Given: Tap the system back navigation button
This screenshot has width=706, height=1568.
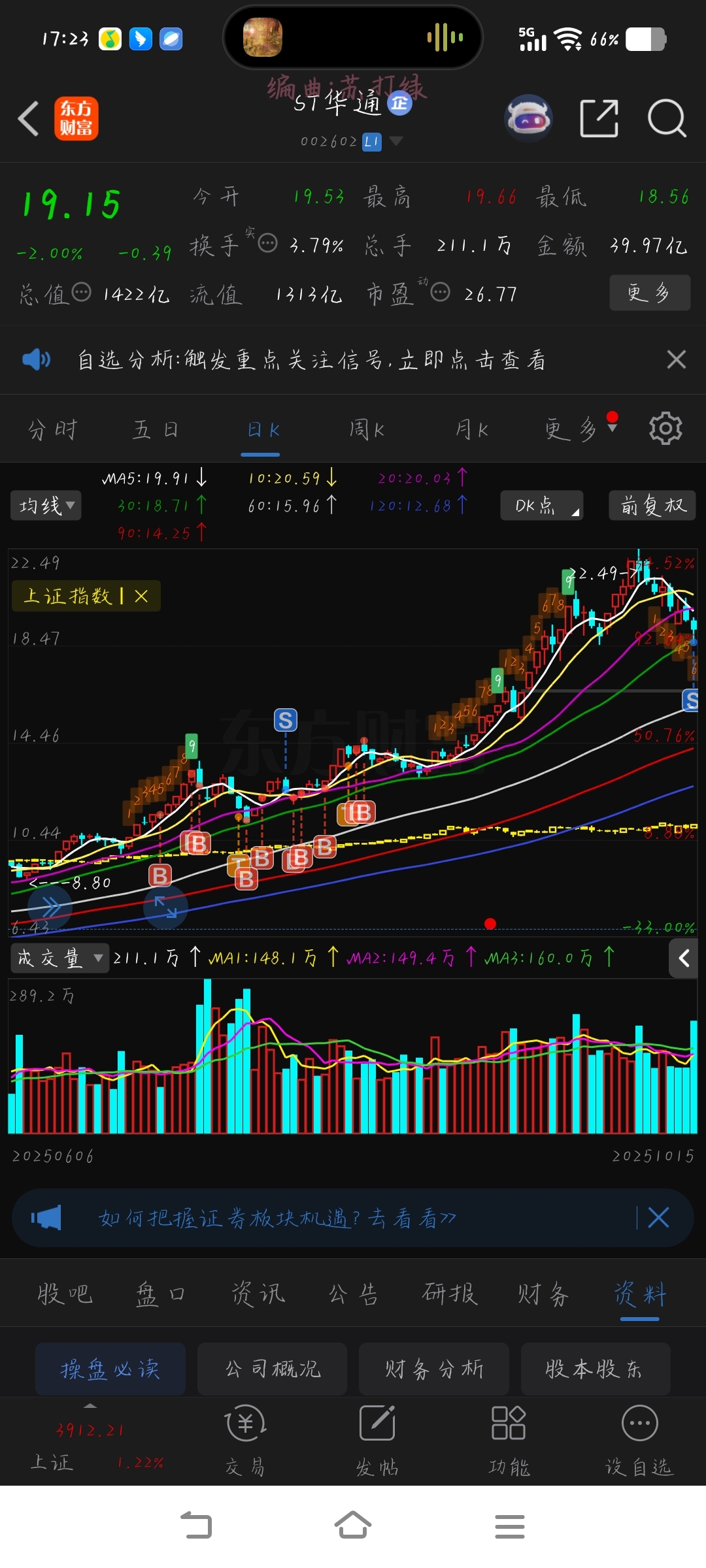Looking at the screenshot, I should (x=196, y=1526).
